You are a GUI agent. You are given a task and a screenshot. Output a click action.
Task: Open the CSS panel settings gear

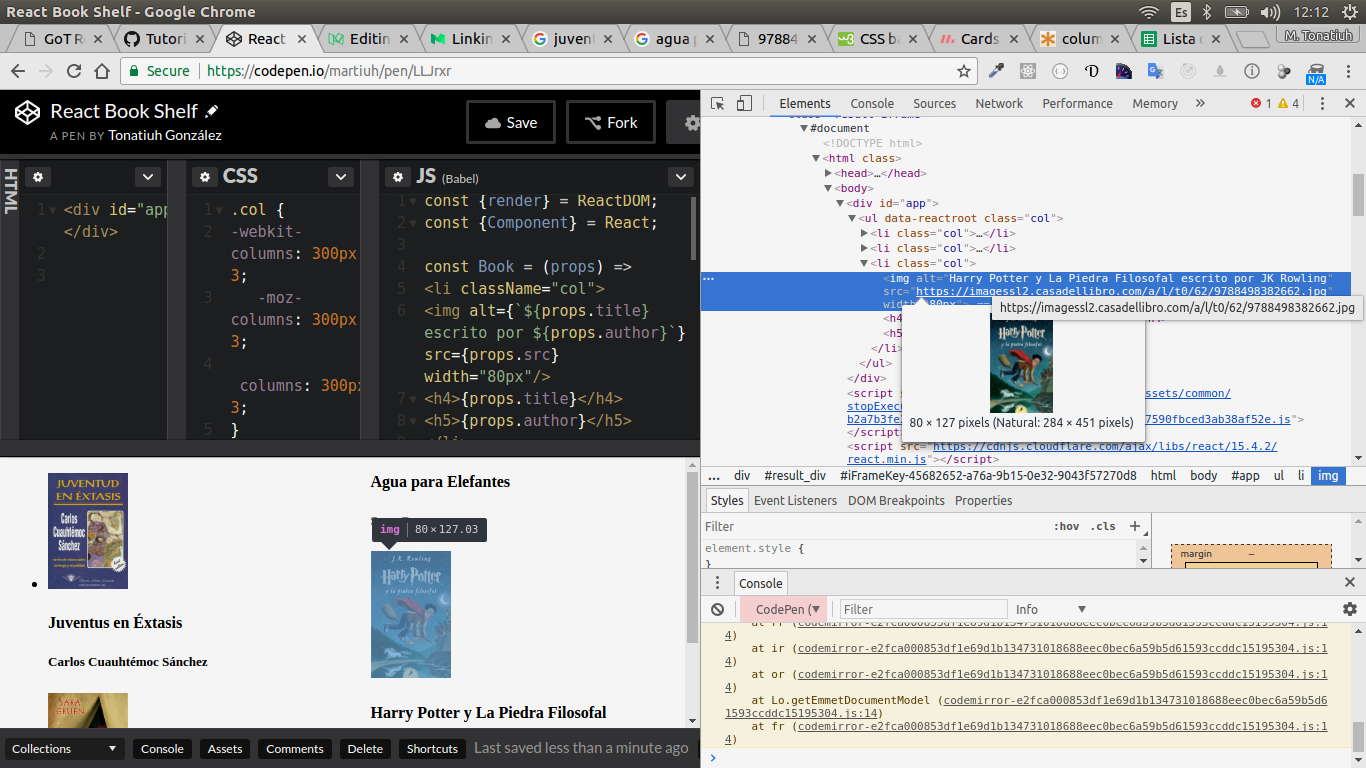point(206,176)
